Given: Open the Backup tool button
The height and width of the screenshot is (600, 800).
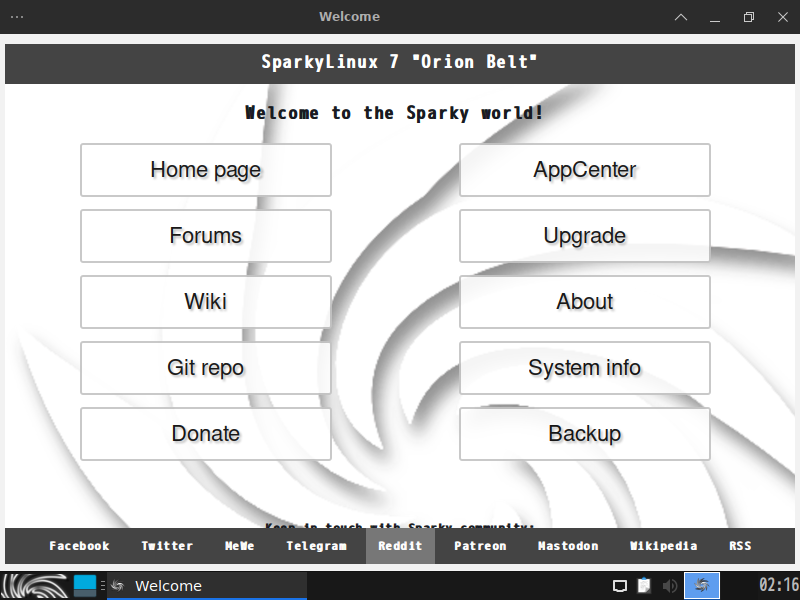Looking at the screenshot, I should pos(585,434).
